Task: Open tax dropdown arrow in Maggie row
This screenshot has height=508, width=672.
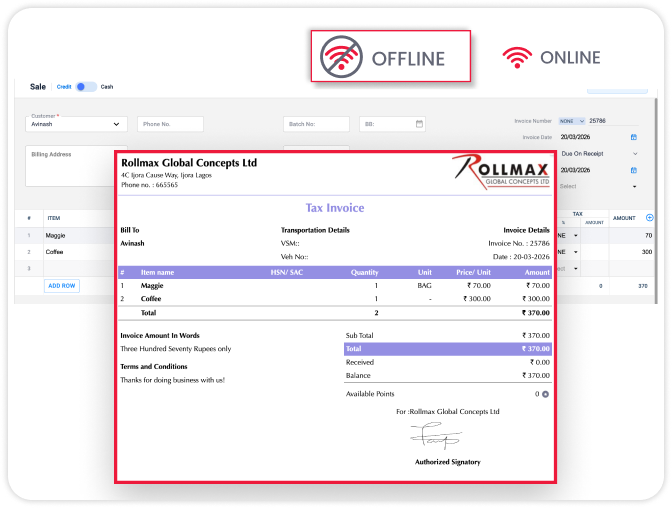Action: pyautogui.click(x=576, y=235)
